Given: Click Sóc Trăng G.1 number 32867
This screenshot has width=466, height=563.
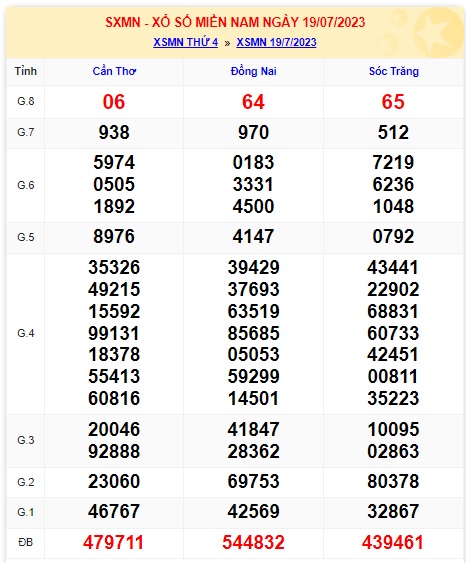Looking at the screenshot, I should [393, 511].
